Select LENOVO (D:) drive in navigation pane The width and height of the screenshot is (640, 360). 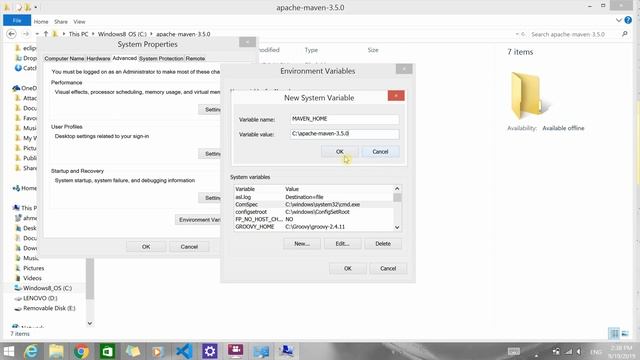tap(40, 298)
